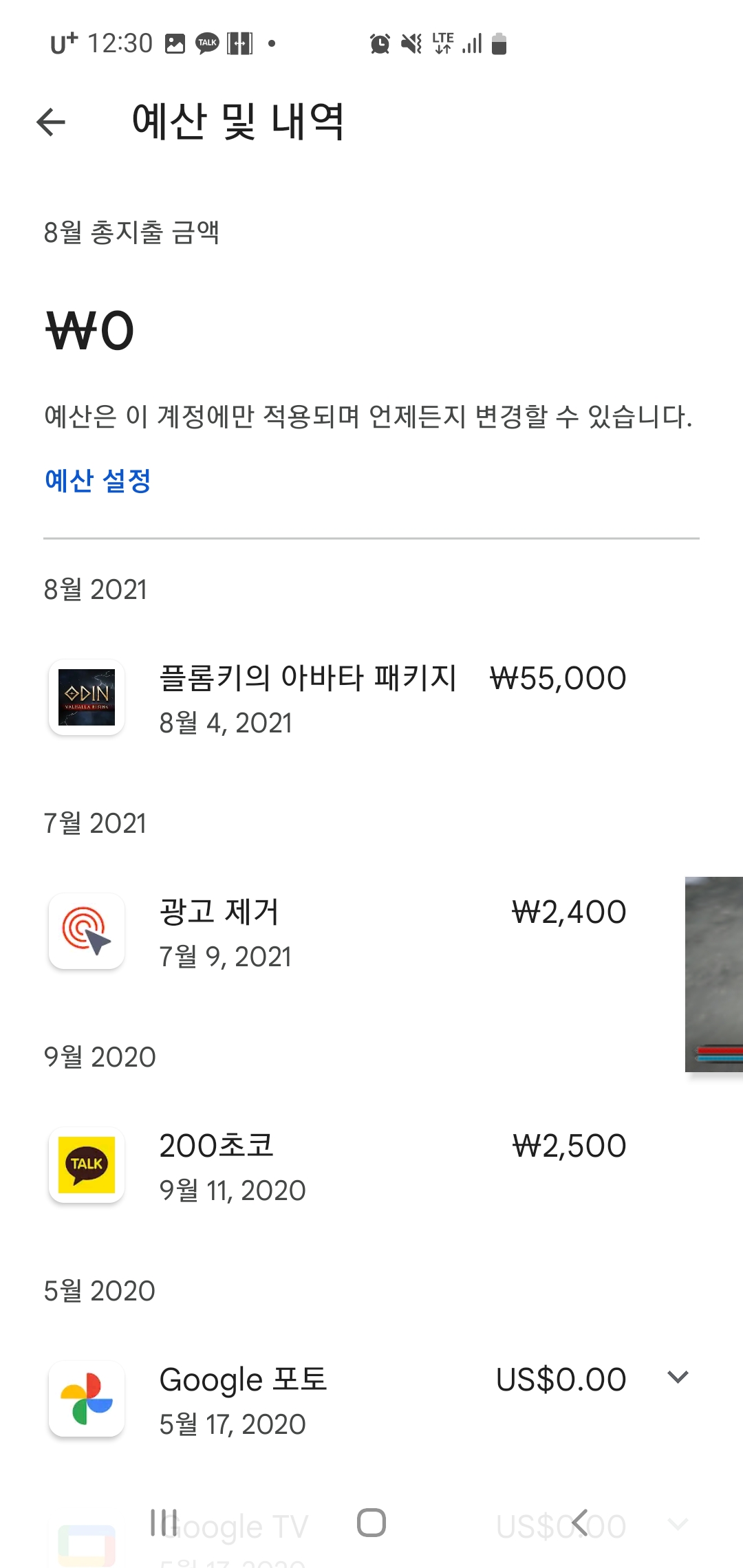Tap the ₩55,000 purchase amount
743x1568 pixels.
[x=558, y=679]
